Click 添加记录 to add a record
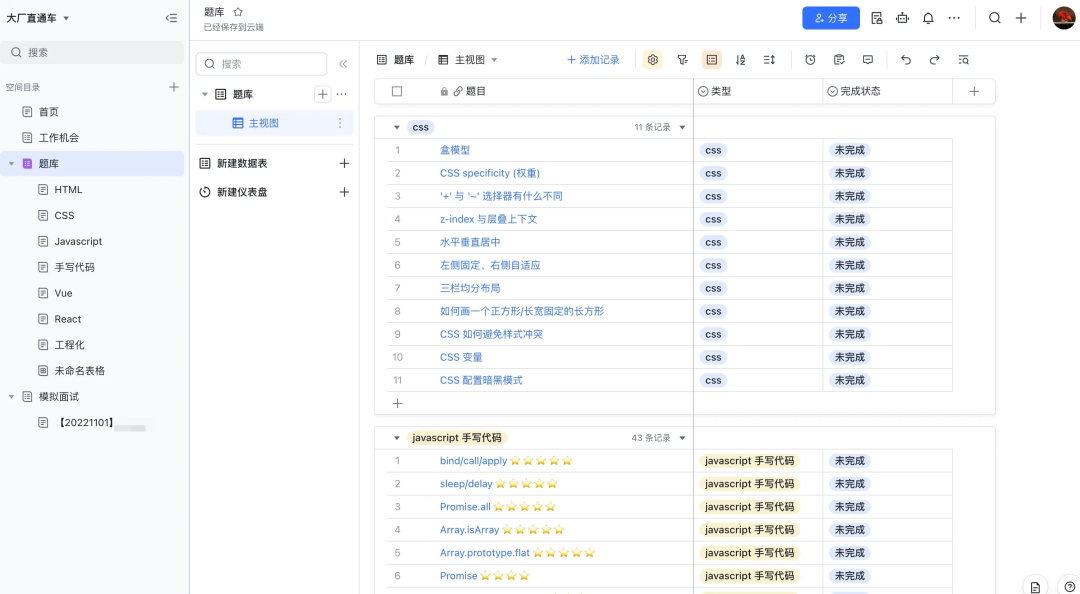The height and width of the screenshot is (594, 1080). (x=593, y=60)
